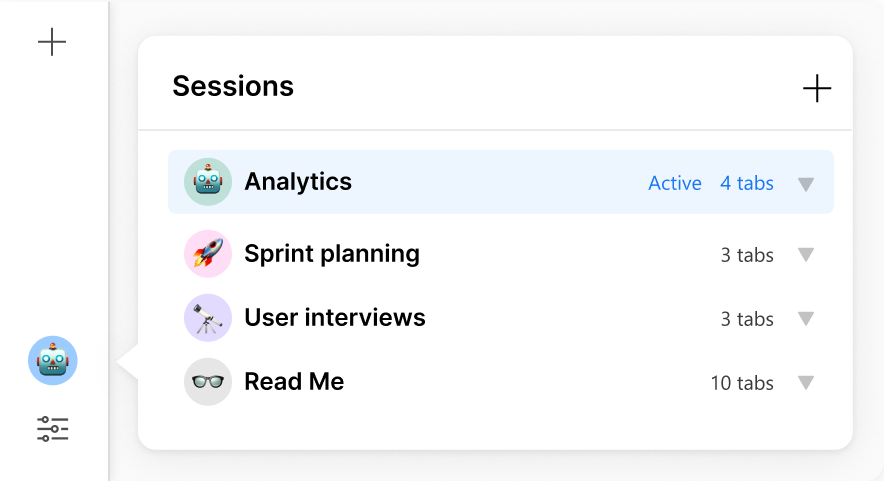
Task: Click the Active status label
Action: pyautogui.click(x=675, y=183)
